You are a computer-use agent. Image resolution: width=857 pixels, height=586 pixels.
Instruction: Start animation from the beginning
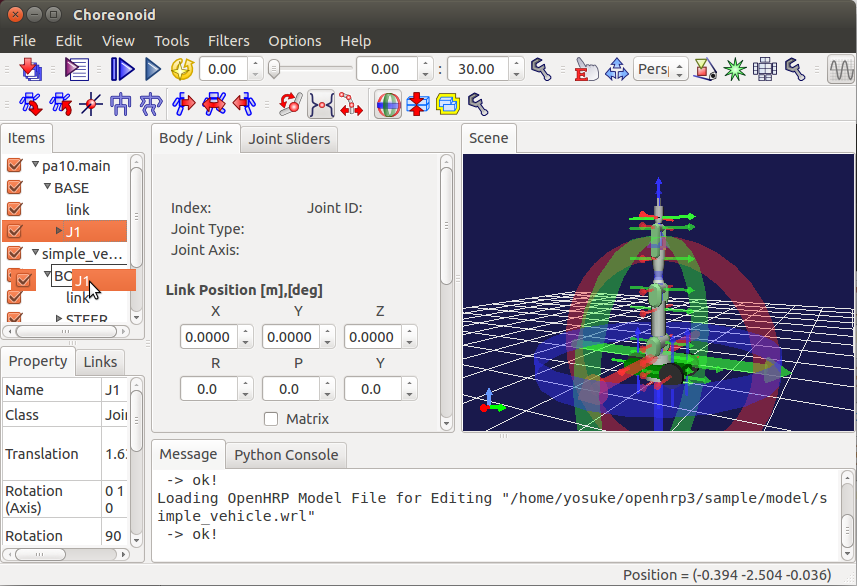[122, 69]
